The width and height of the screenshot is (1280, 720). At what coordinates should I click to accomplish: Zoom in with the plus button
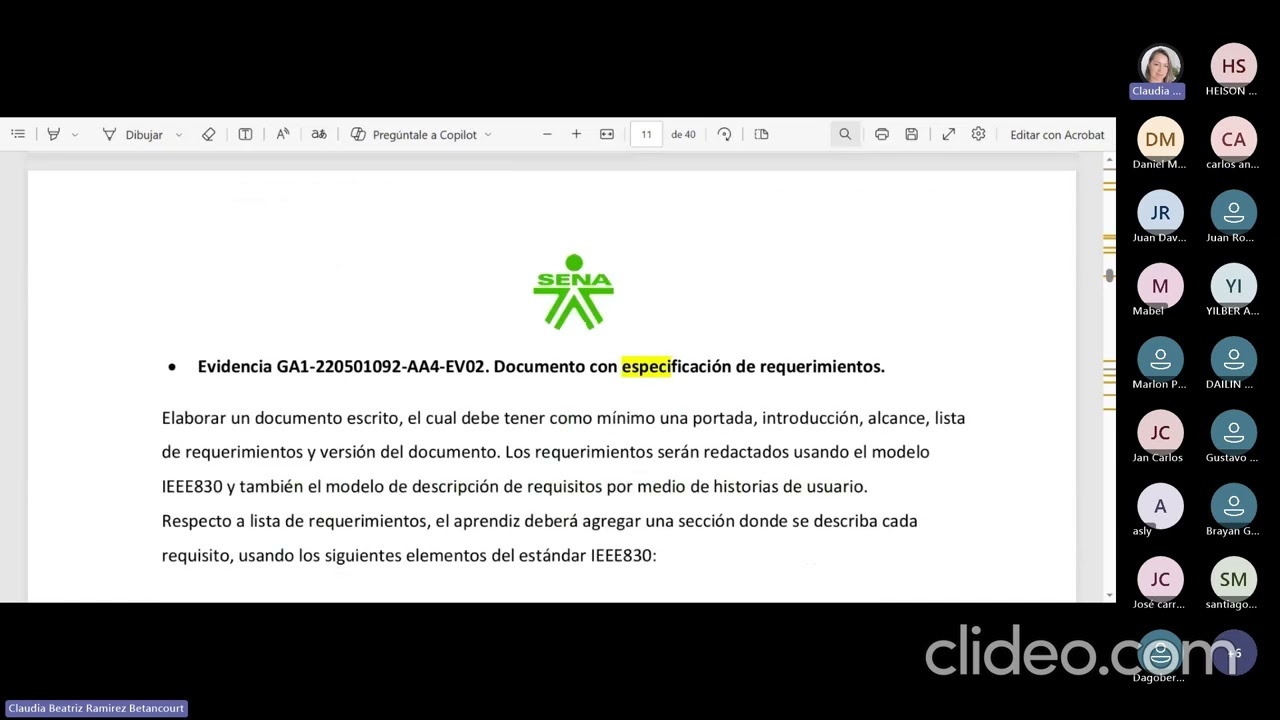576,134
